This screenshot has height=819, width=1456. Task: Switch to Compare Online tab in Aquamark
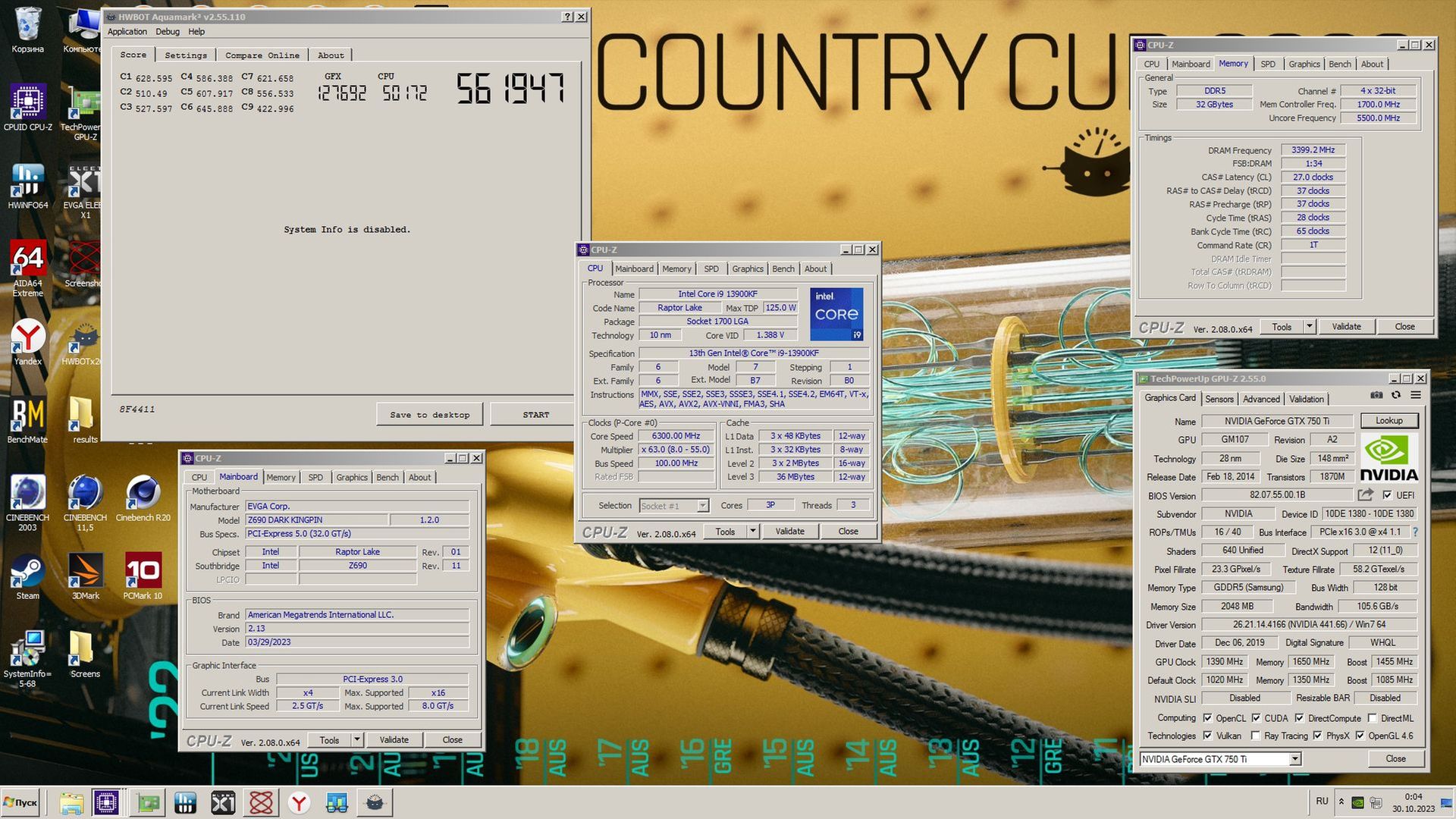[262, 55]
